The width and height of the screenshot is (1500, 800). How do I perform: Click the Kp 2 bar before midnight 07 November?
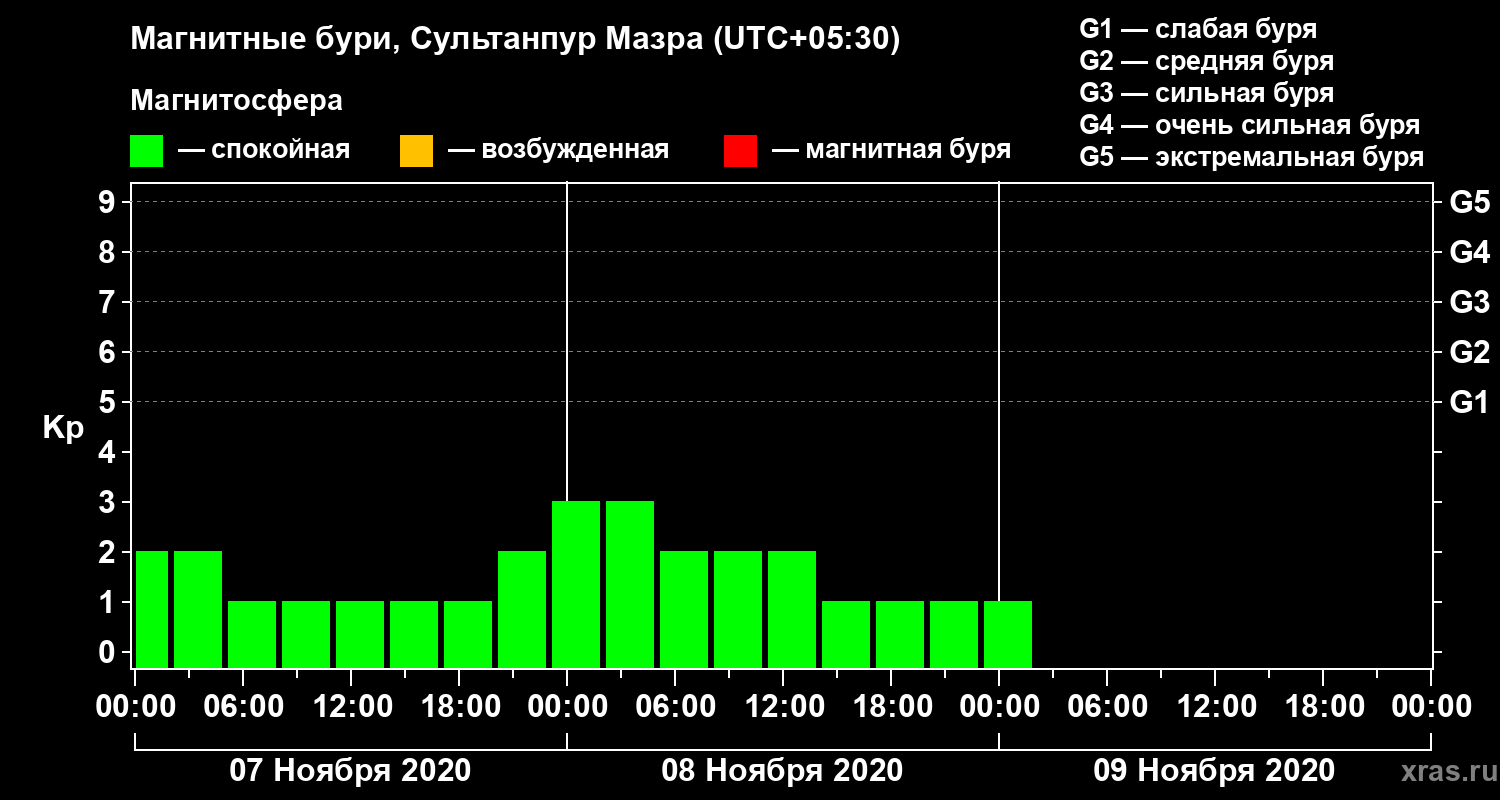[x=522, y=609]
